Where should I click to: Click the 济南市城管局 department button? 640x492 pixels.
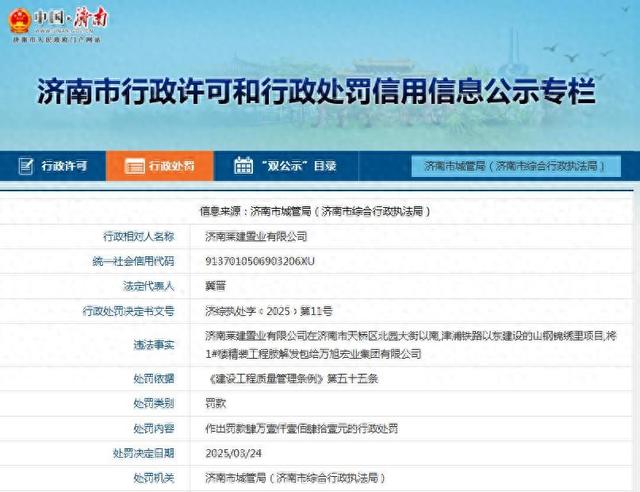[x=516, y=166]
